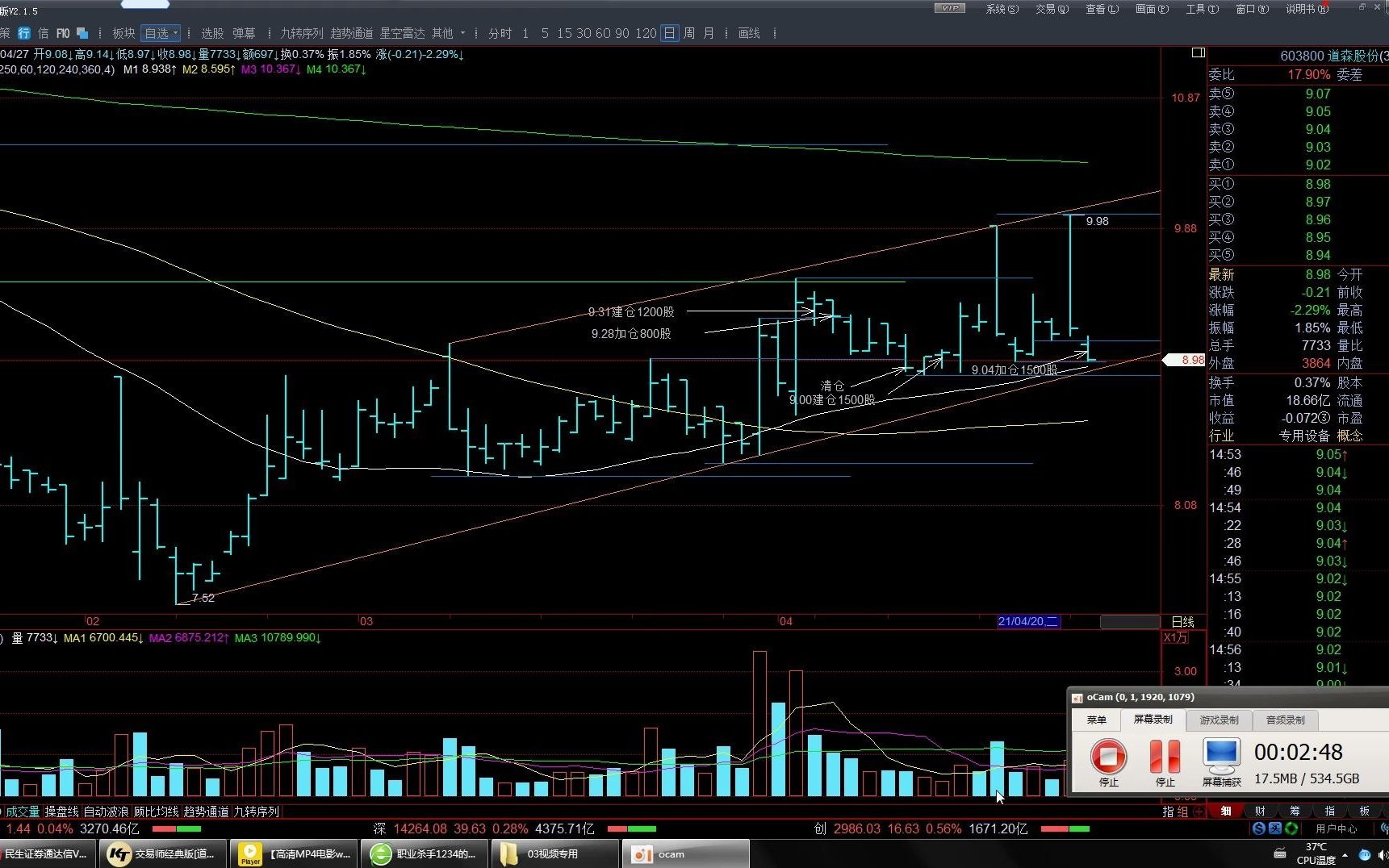Click the 选股 toolbar button

pyautogui.click(x=212, y=33)
